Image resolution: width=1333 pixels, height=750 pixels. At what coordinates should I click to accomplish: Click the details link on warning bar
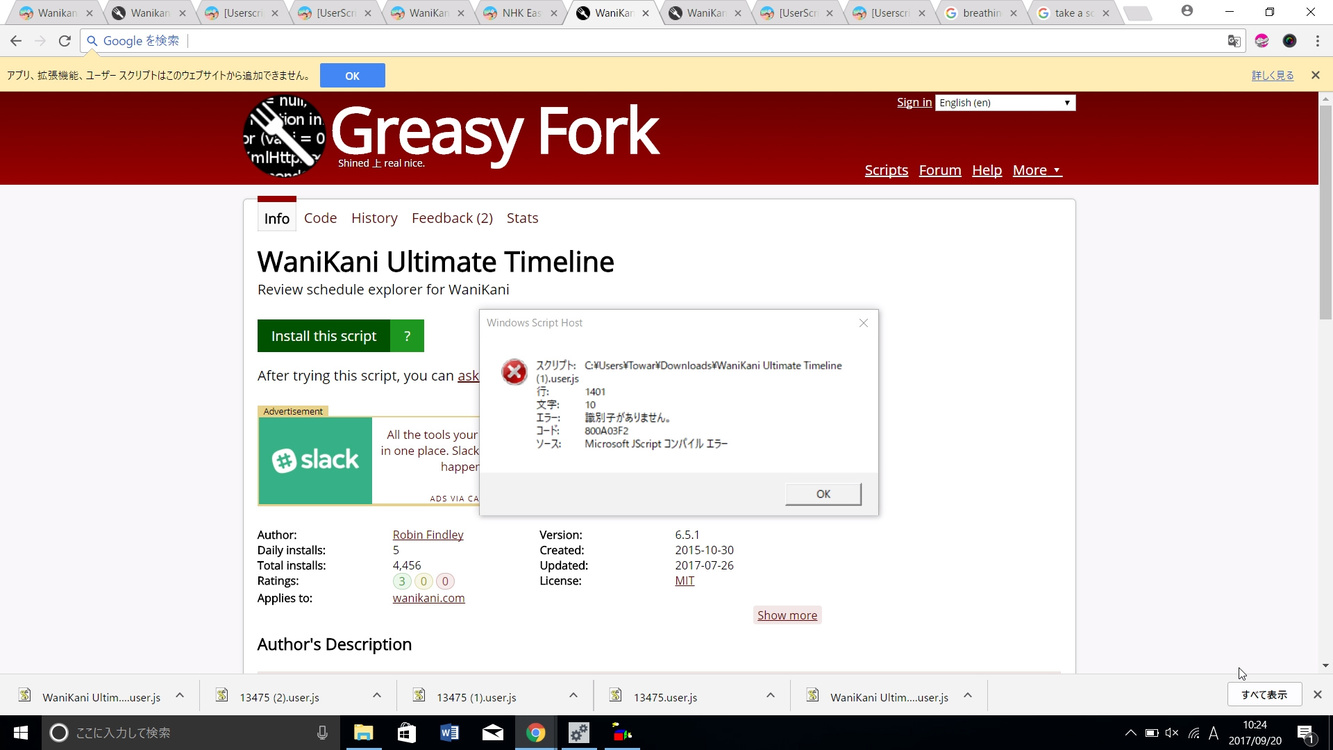(1272, 76)
